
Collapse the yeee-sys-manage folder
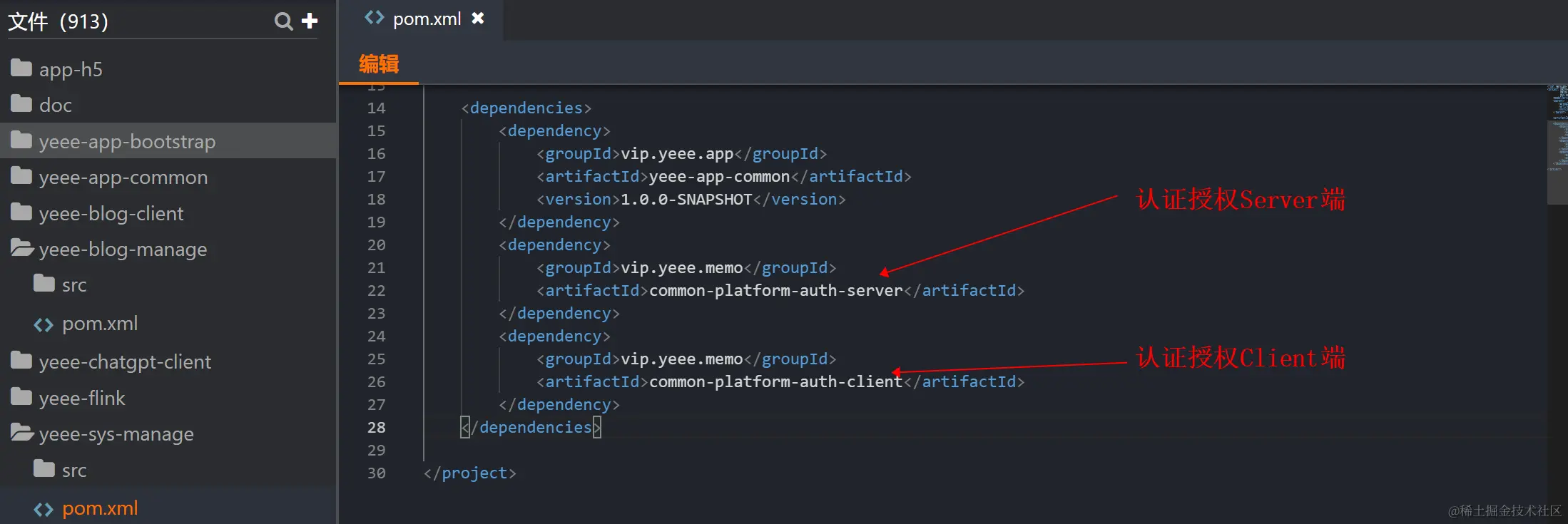(x=116, y=434)
